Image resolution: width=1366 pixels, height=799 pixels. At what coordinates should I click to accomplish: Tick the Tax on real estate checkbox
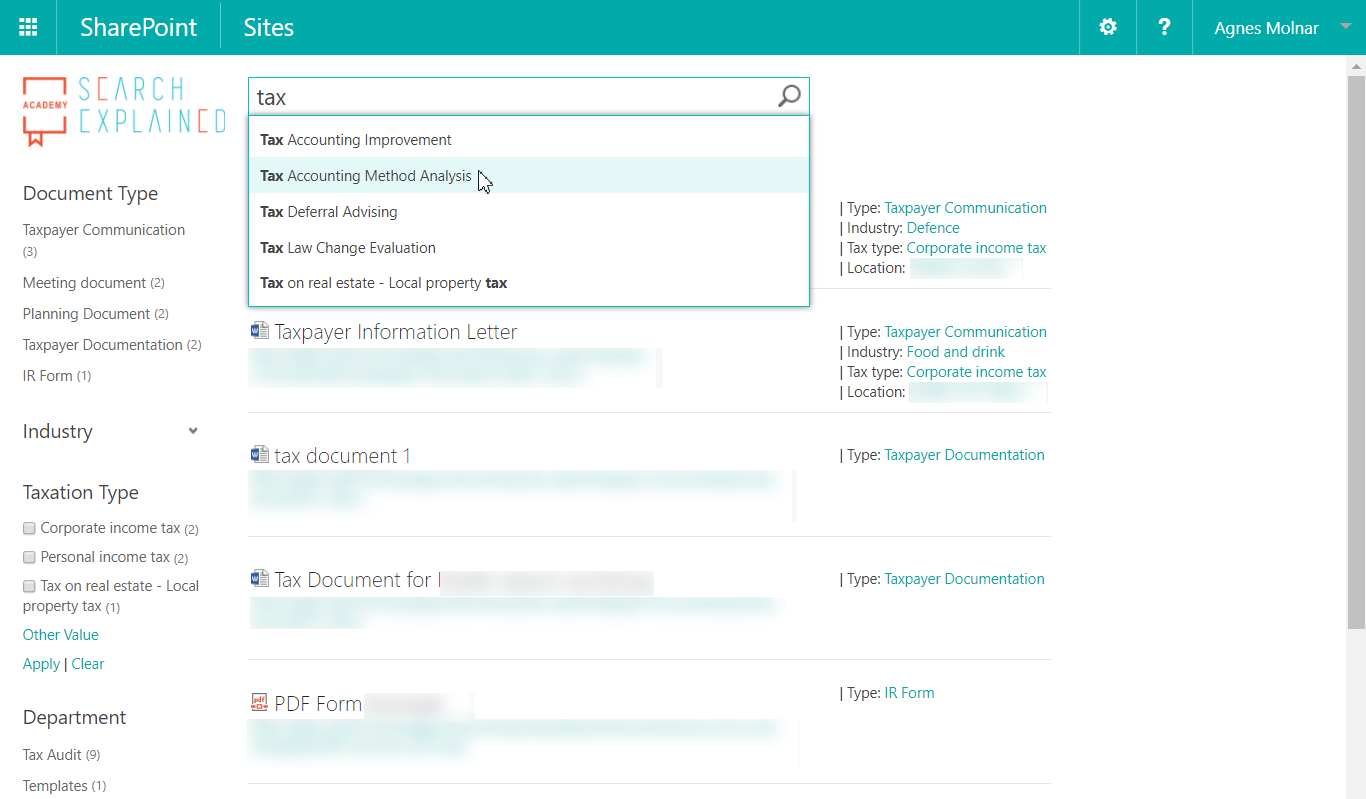click(30, 586)
